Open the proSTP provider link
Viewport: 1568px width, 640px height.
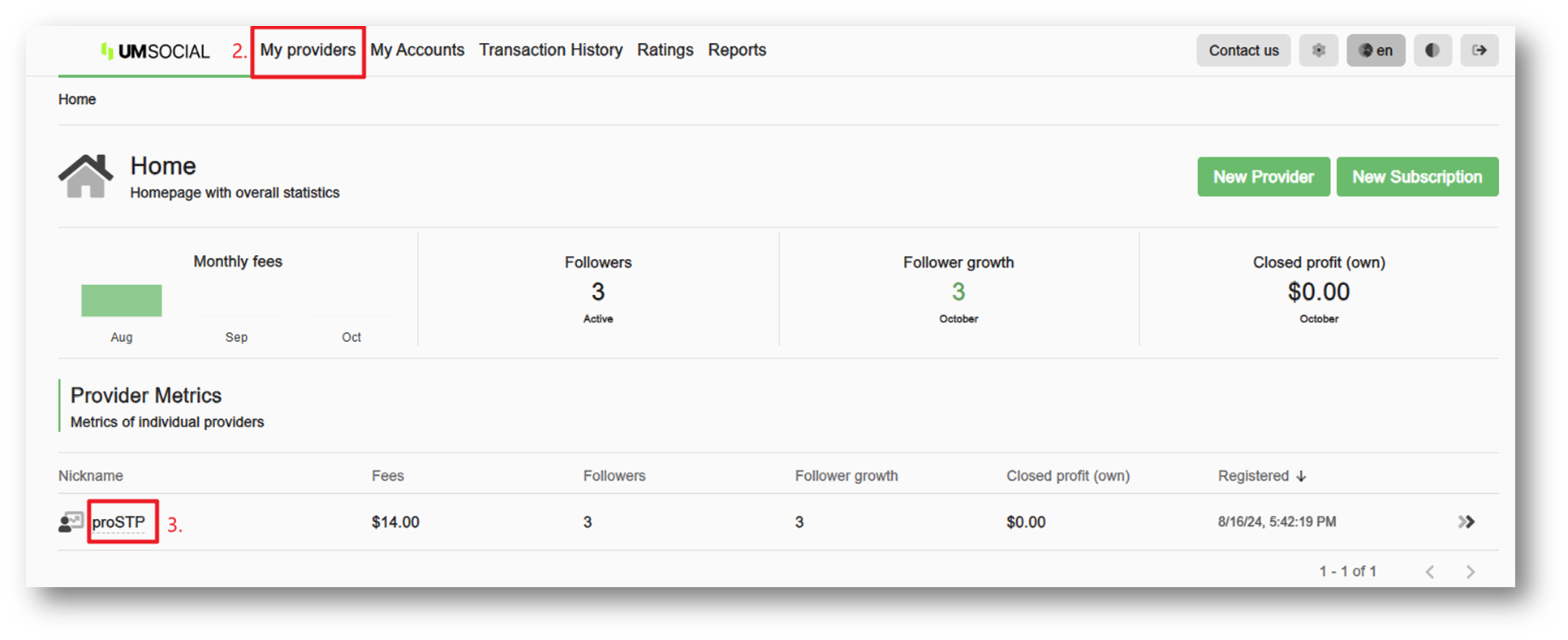click(118, 522)
